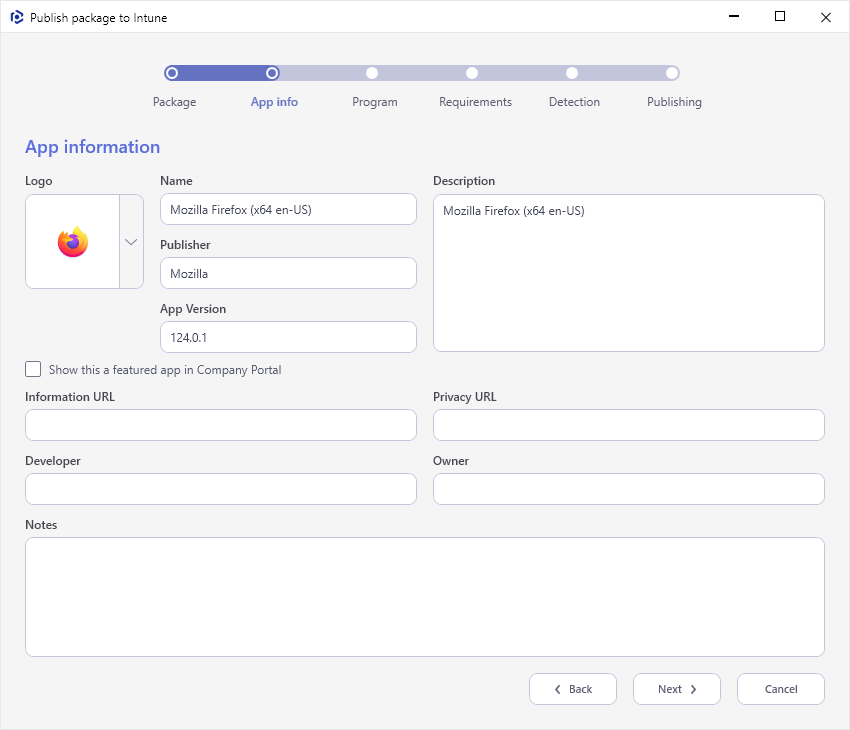Tick the featured app in Company Portal checkbox
This screenshot has width=850, height=730.
point(33,369)
